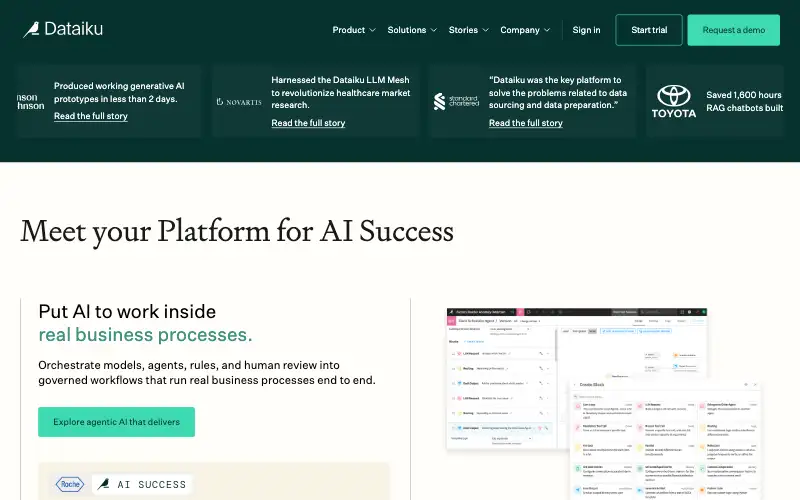Click the Dataiku bird logo

63,29
